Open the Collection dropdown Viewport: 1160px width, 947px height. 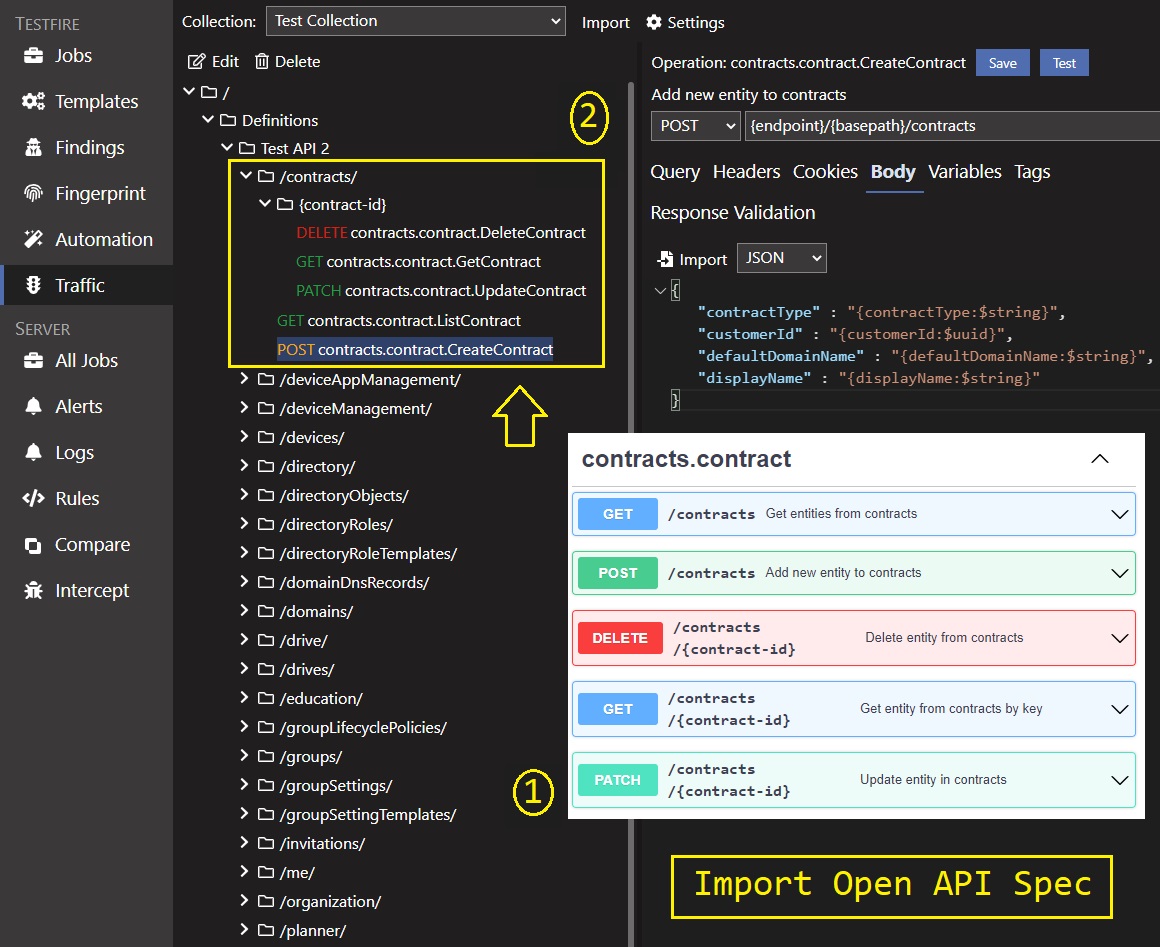pyautogui.click(x=416, y=21)
